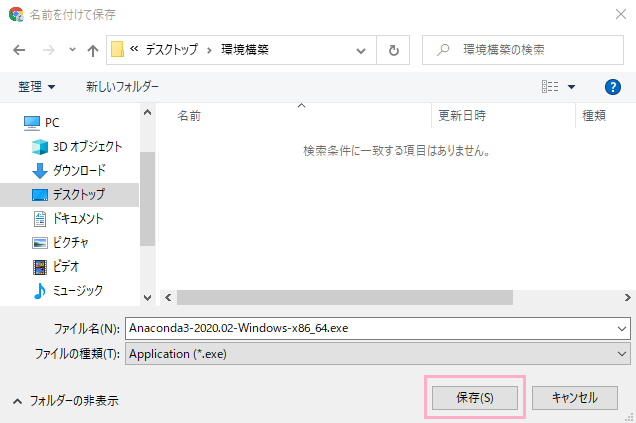Screen dimensions: 636x423
Task: Select ピクチャ in navigation pane
Action: [60, 243]
